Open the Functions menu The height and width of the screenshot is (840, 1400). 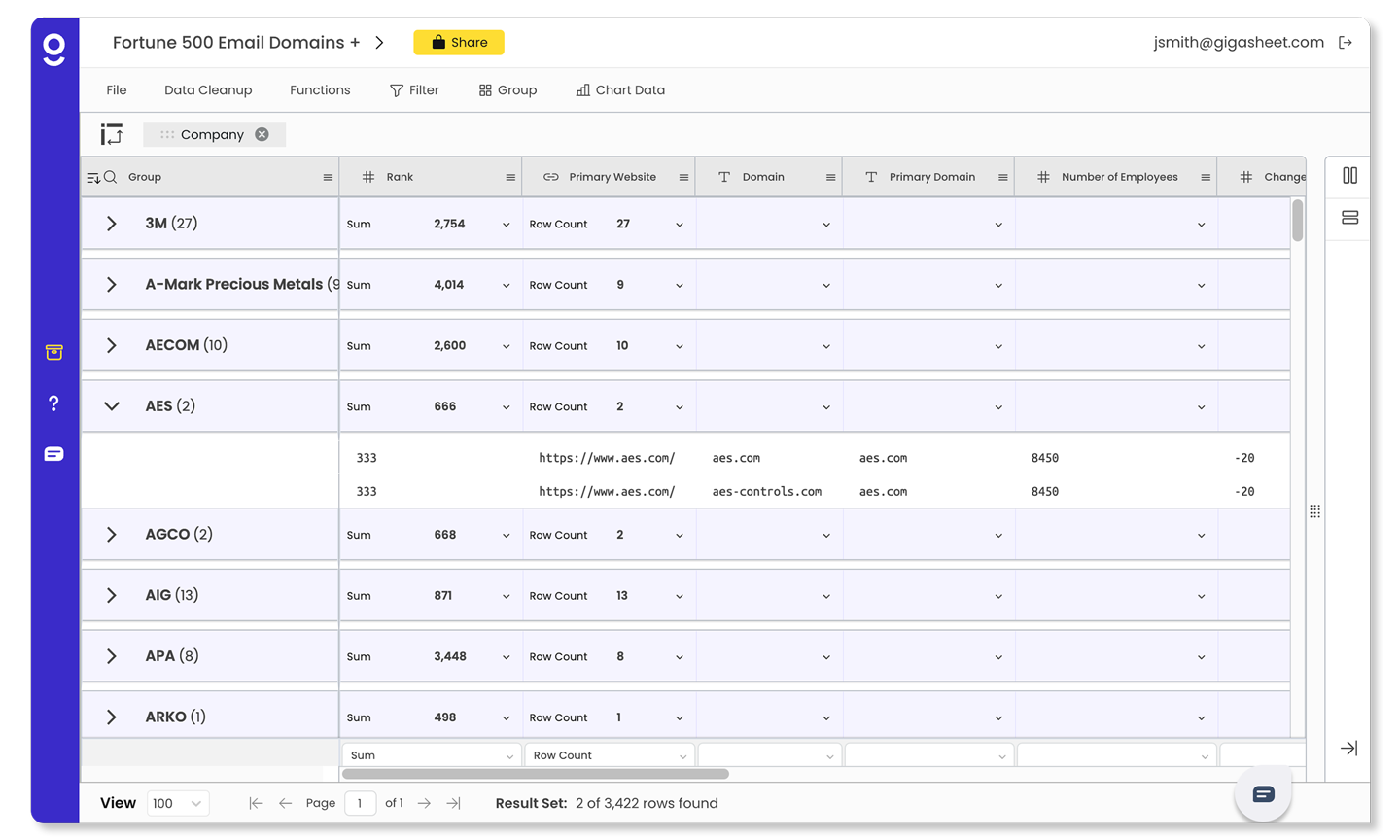[320, 89]
